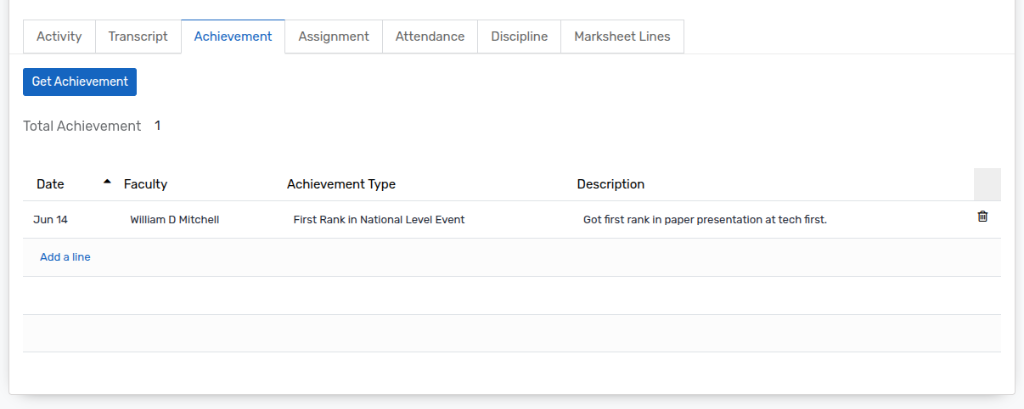1024x409 pixels.
Task: Add a line to achievements
Action: (65, 257)
